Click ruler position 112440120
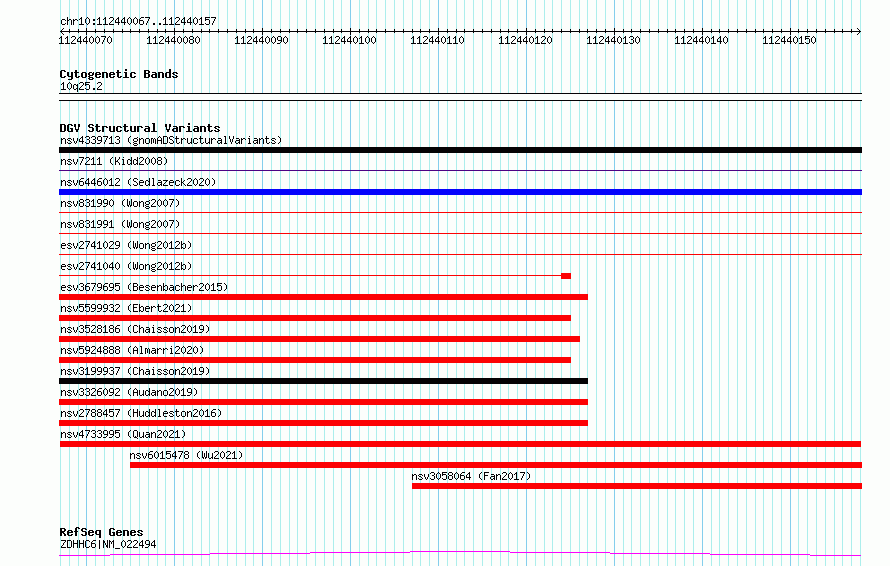 (525, 40)
